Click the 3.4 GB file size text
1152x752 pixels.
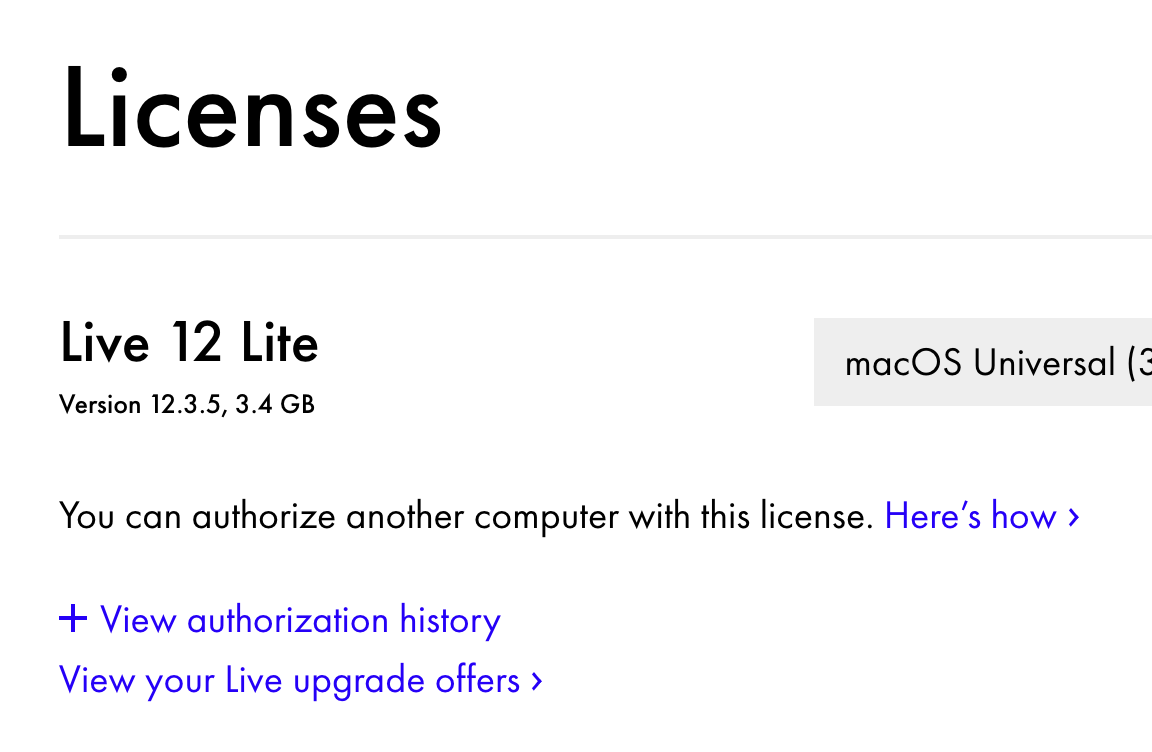(275, 405)
